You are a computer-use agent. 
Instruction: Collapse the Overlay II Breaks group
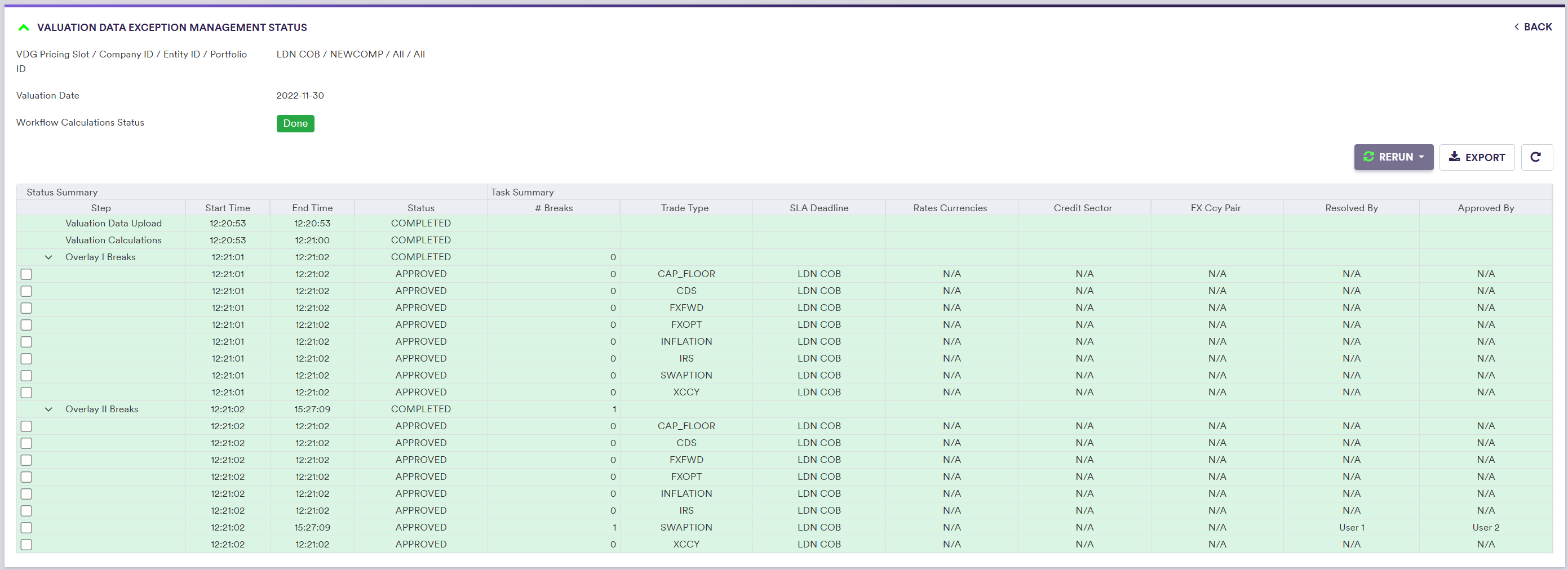tap(48, 409)
